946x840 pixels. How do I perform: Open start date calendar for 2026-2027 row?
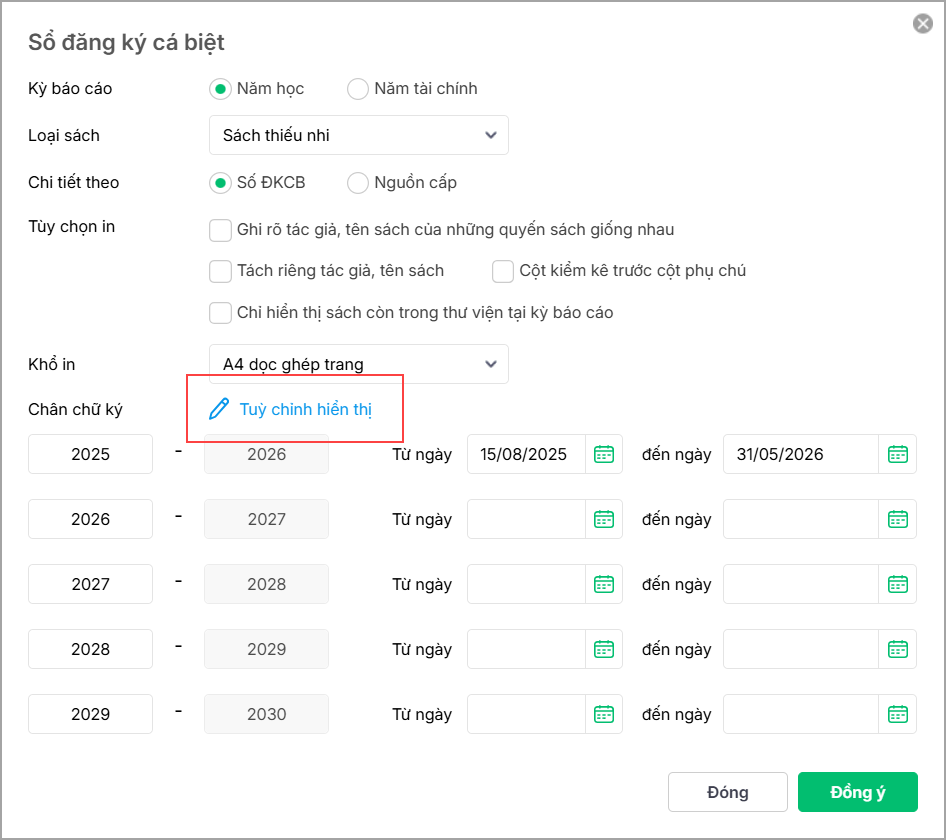604,519
